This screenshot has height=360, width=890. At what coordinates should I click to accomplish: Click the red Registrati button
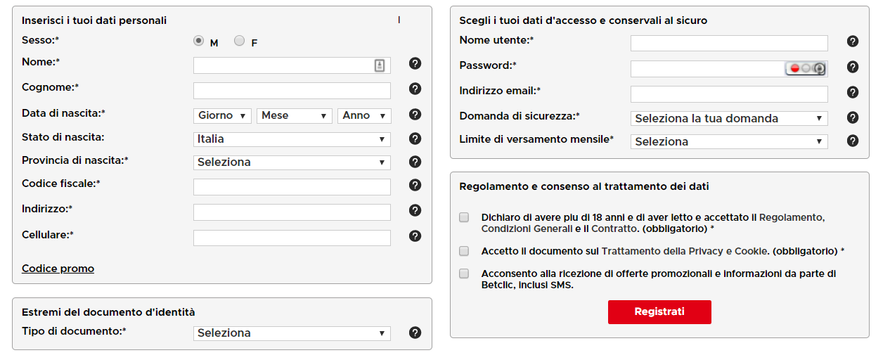(660, 312)
